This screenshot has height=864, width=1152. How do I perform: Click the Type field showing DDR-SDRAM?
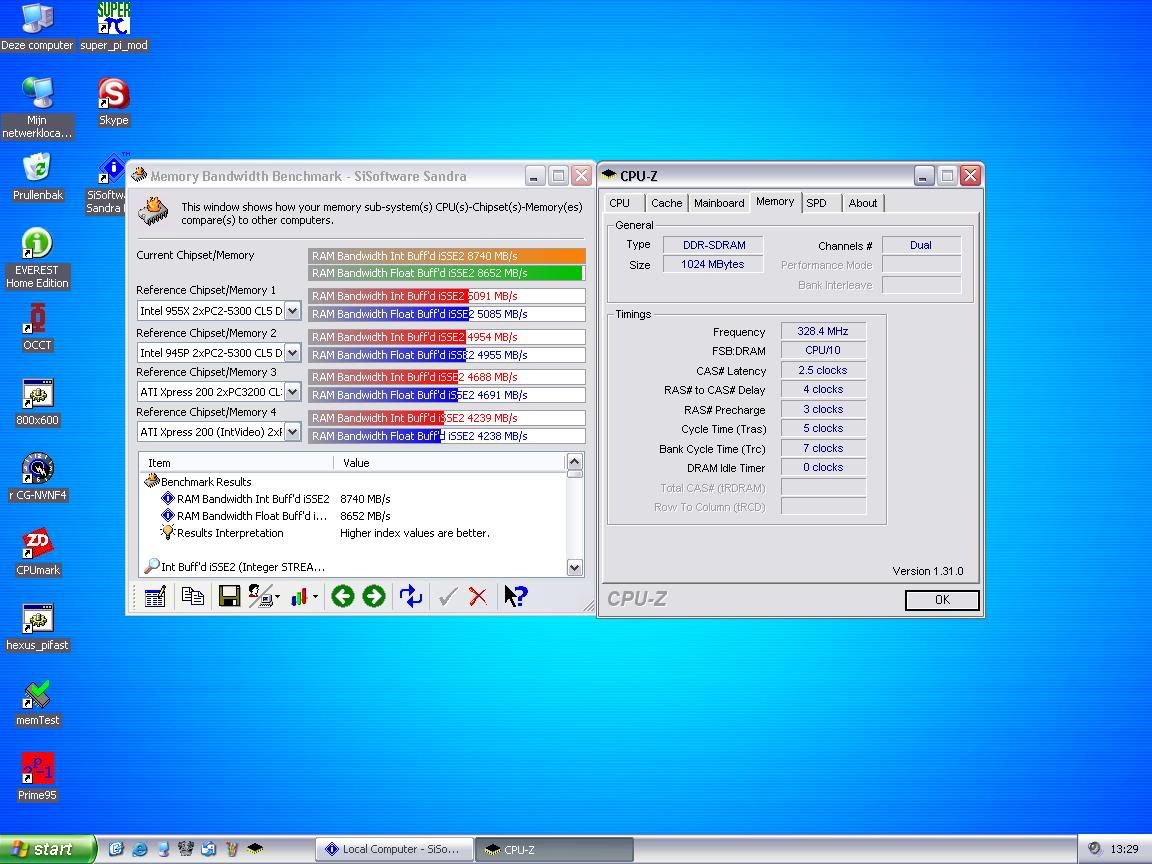pyautogui.click(x=713, y=245)
